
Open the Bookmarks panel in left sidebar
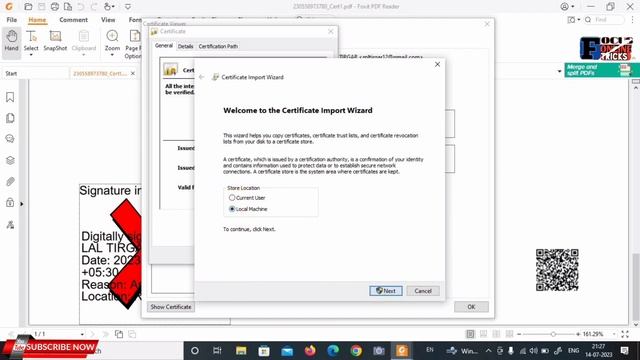pos(10,97)
